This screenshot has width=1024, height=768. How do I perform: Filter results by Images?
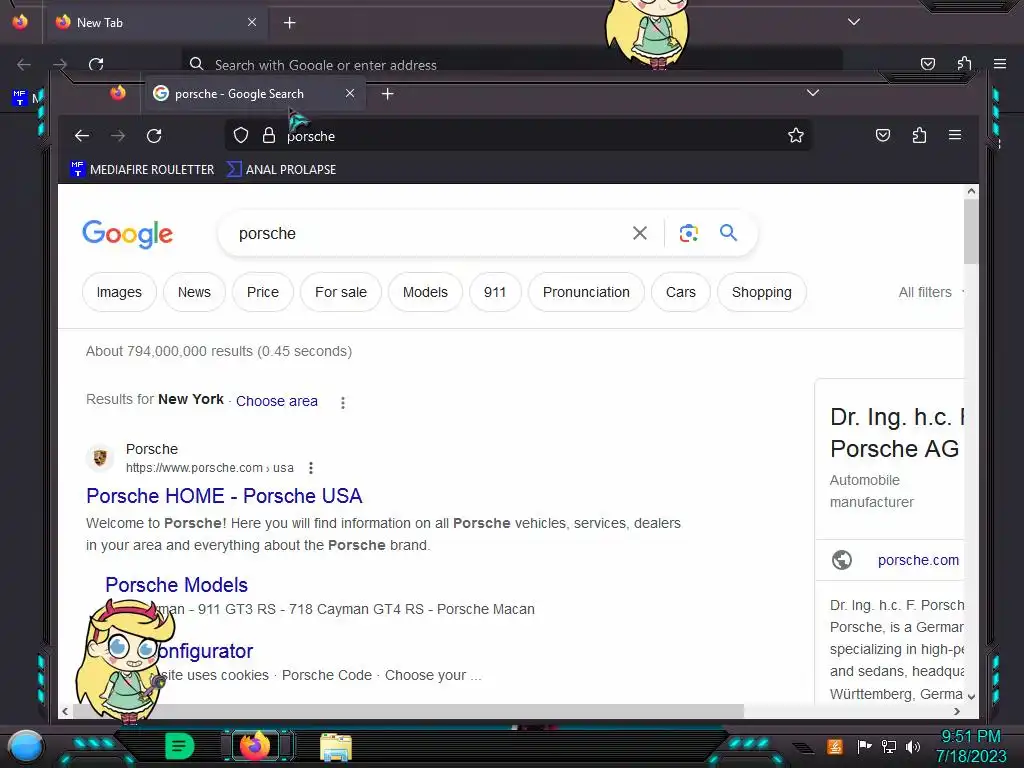(x=119, y=292)
